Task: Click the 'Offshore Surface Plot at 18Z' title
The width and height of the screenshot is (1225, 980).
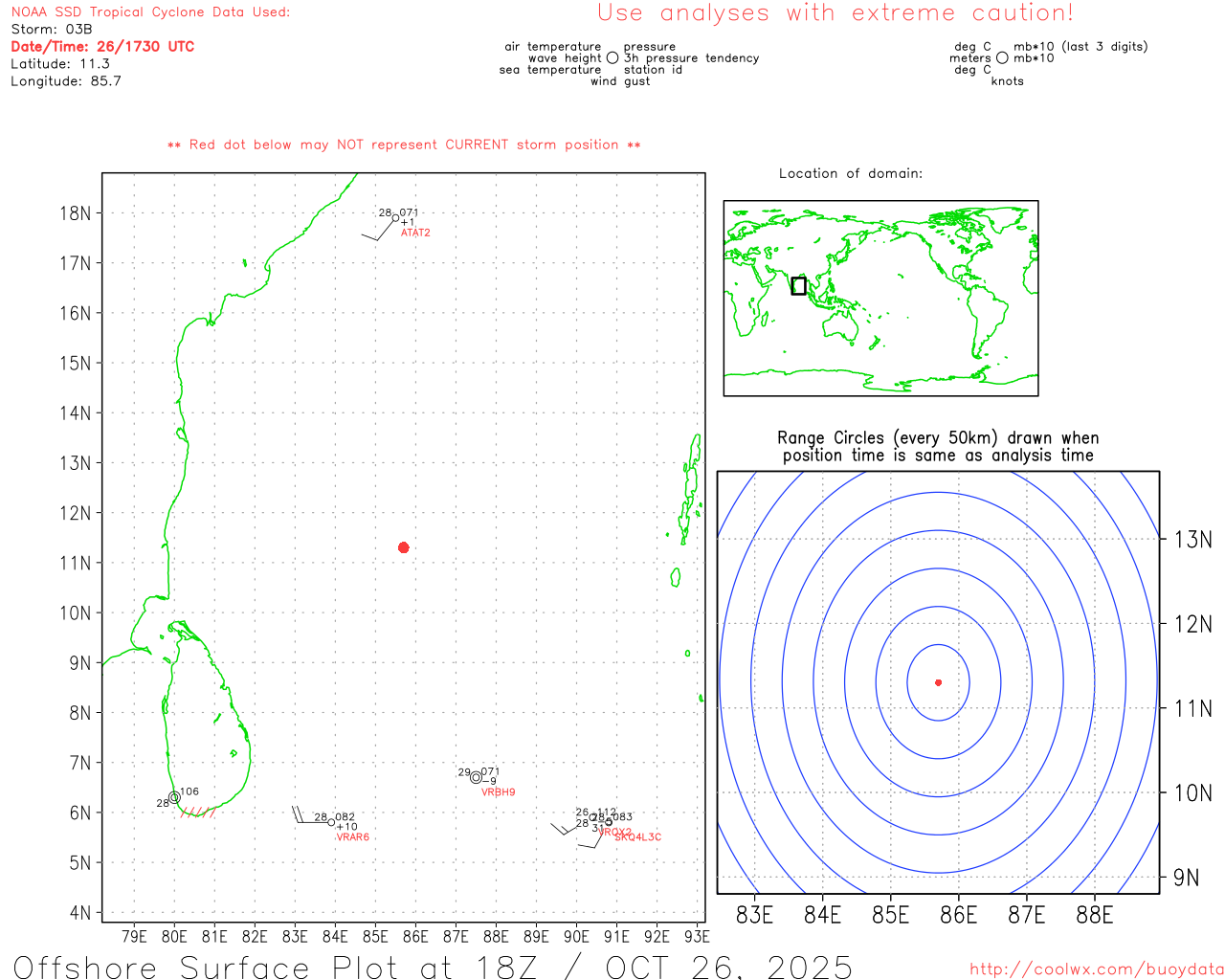Action: (433, 967)
